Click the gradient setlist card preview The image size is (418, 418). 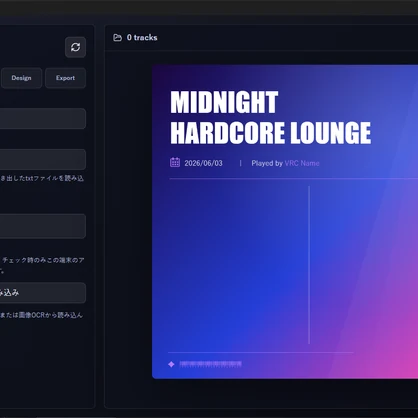click(285, 222)
